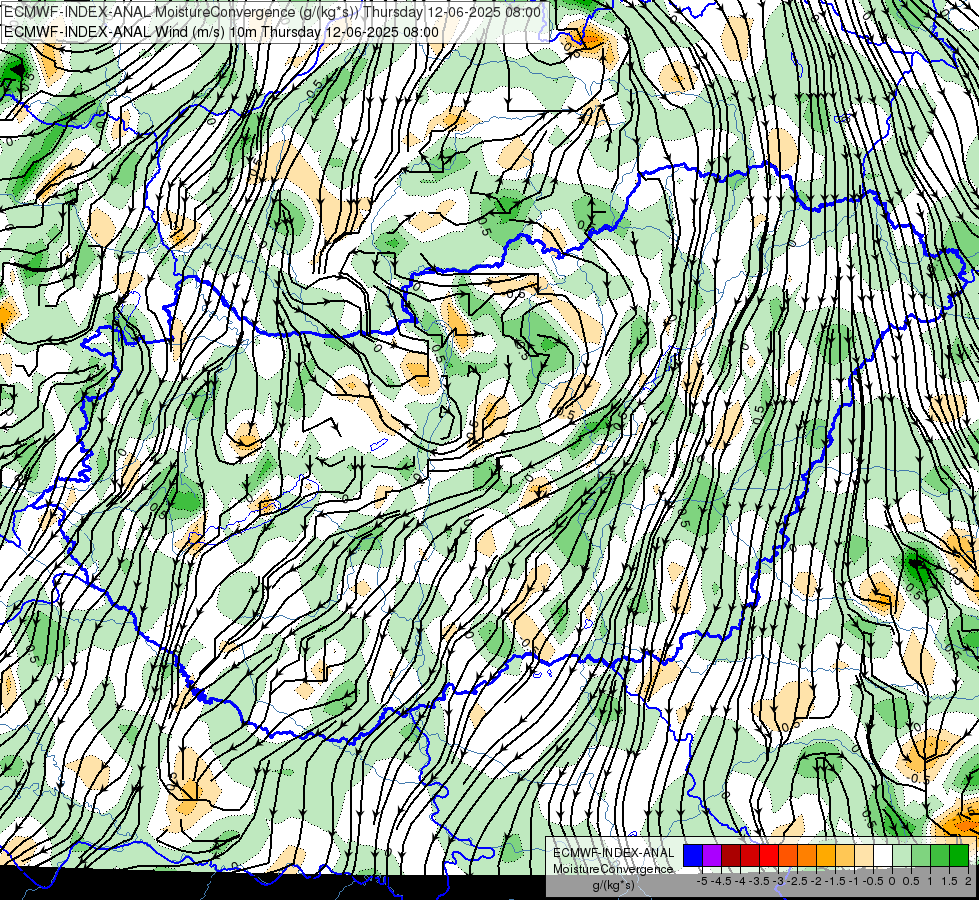Viewport: 979px width, 900px height.
Task: Click the legend scale tick label -5
Action: pos(702,881)
